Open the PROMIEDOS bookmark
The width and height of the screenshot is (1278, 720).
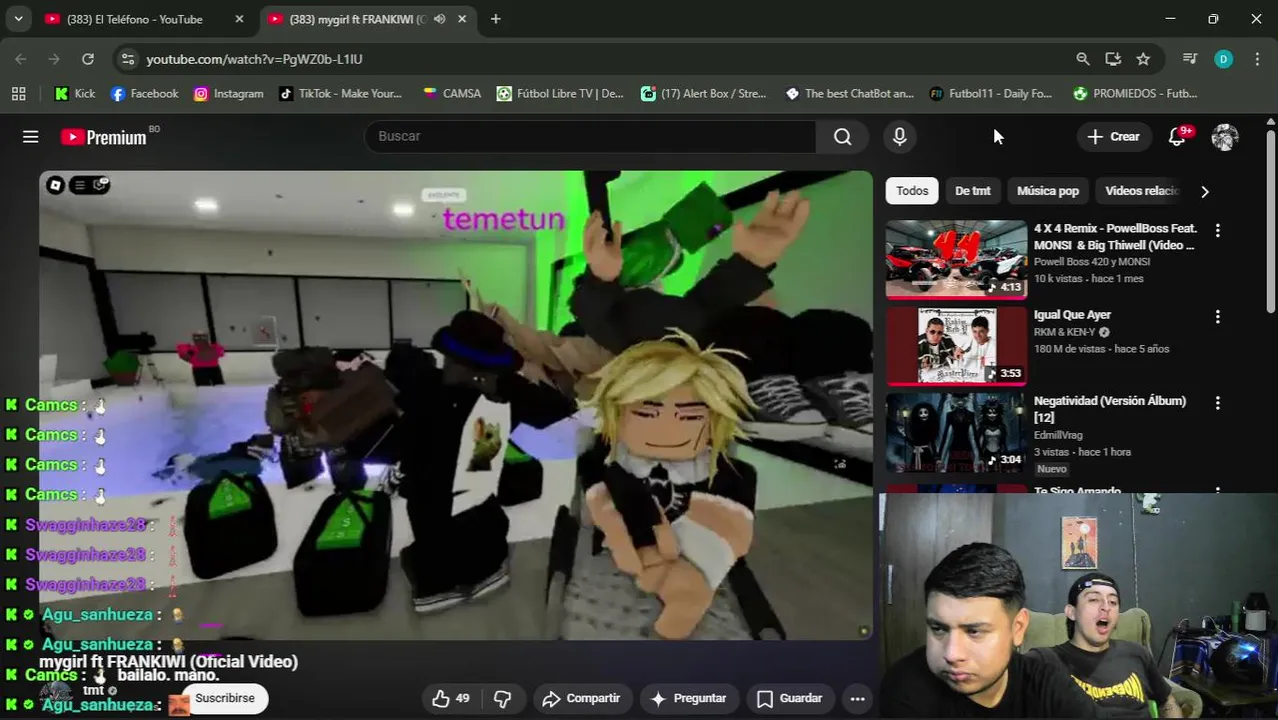point(1135,93)
